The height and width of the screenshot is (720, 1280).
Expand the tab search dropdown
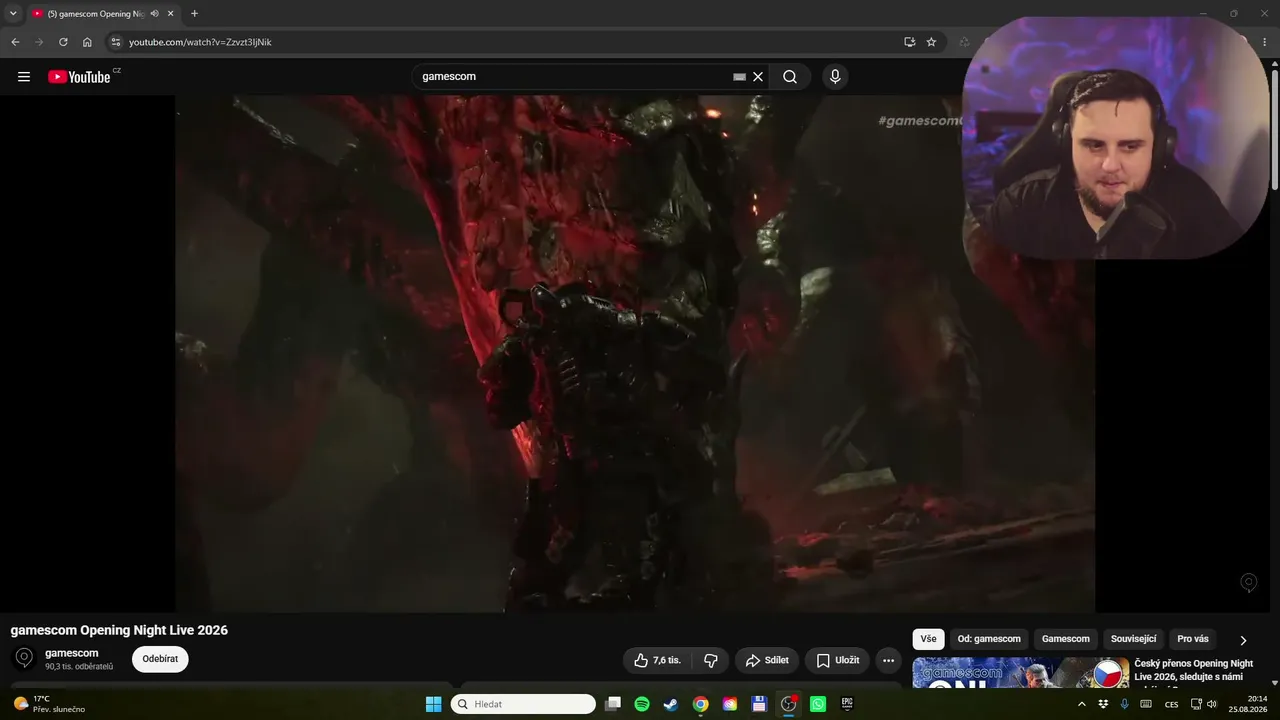pyautogui.click(x=13, y=13)
